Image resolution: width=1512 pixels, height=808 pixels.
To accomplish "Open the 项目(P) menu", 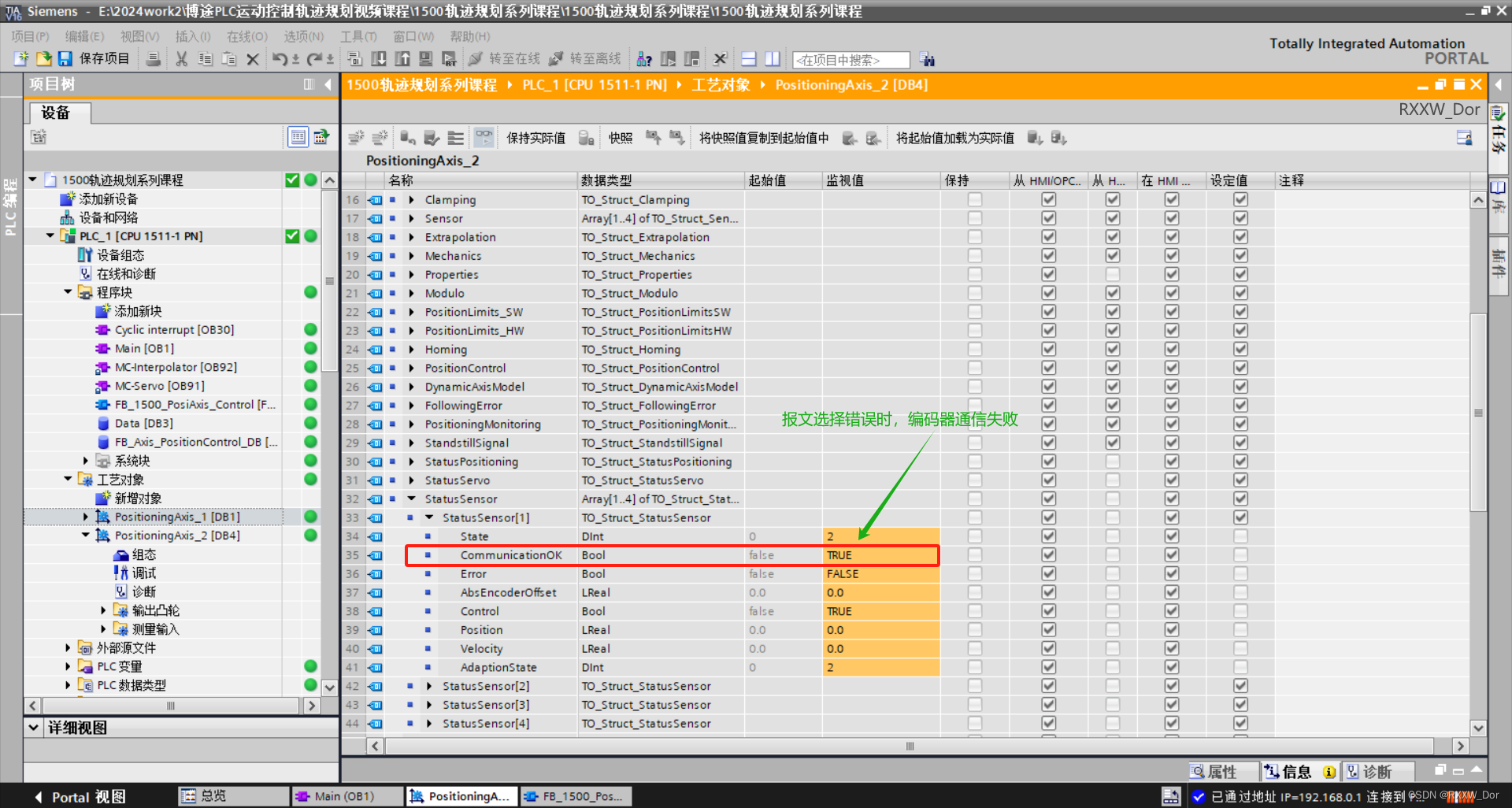I will 31,36.
